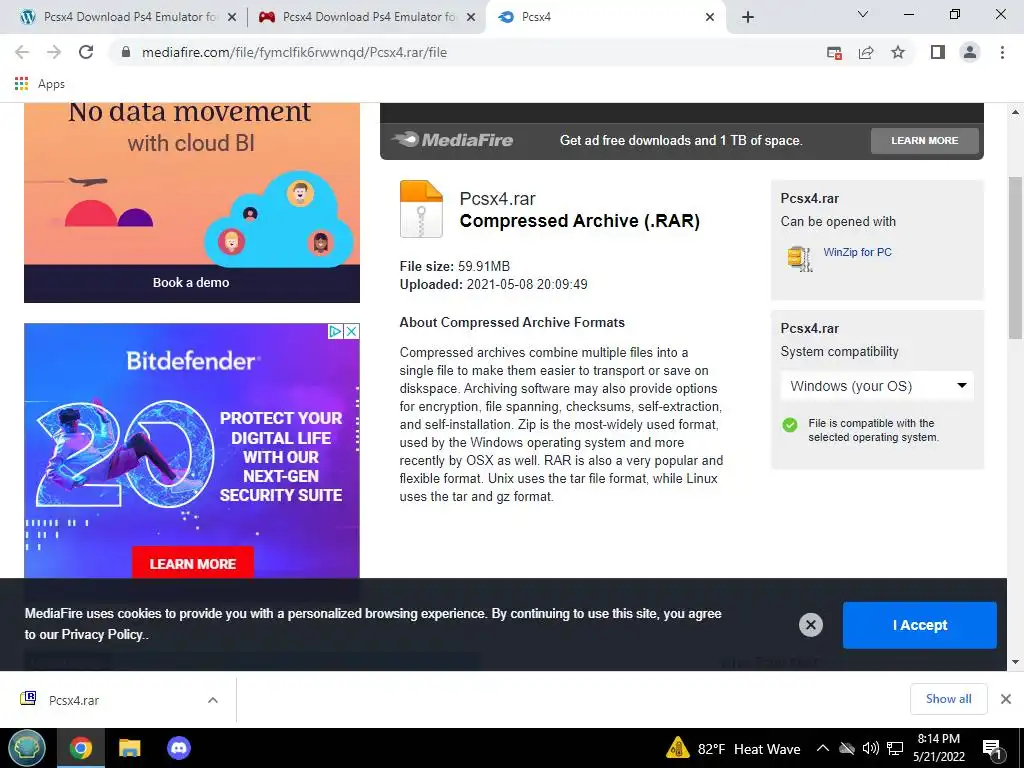Viewport: 1024px width, 768px height.
Task: Open the weather Heat Wave widget
Action: pyautogui.click(x=733, y=748)
